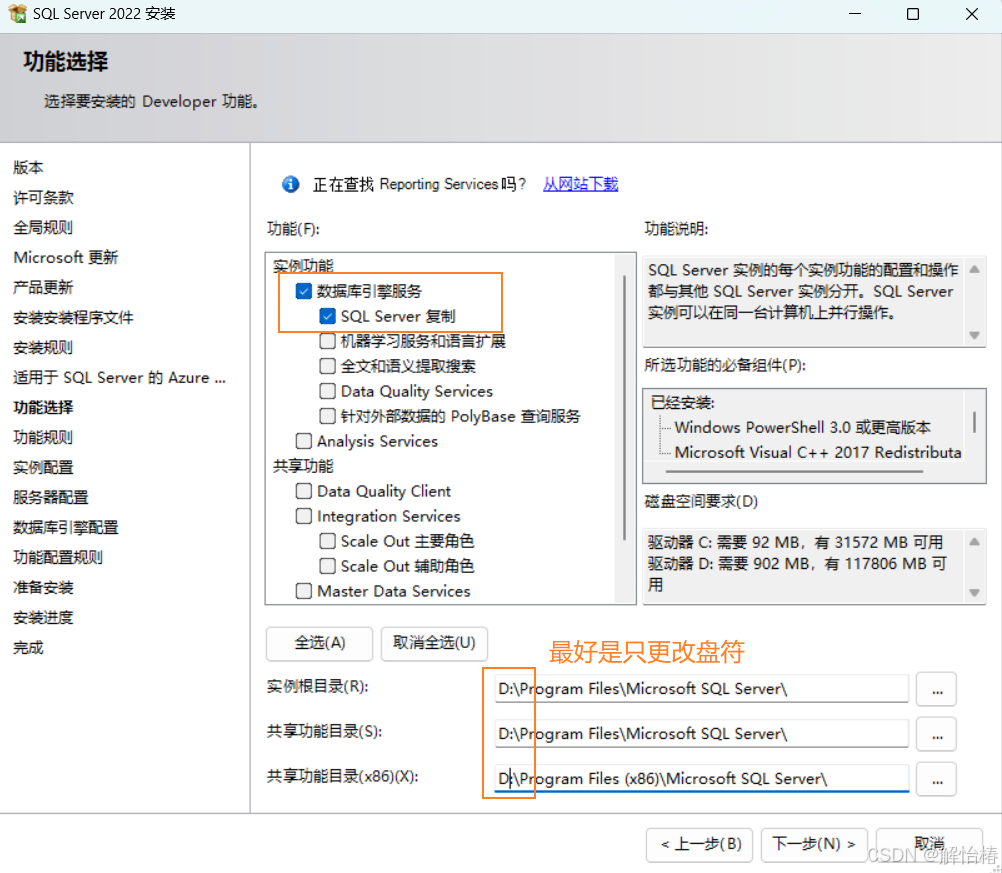Select 产品更新 step in the sidebar
The height and width of the screenshot is (873, 1002).
[x=43, y=288]
